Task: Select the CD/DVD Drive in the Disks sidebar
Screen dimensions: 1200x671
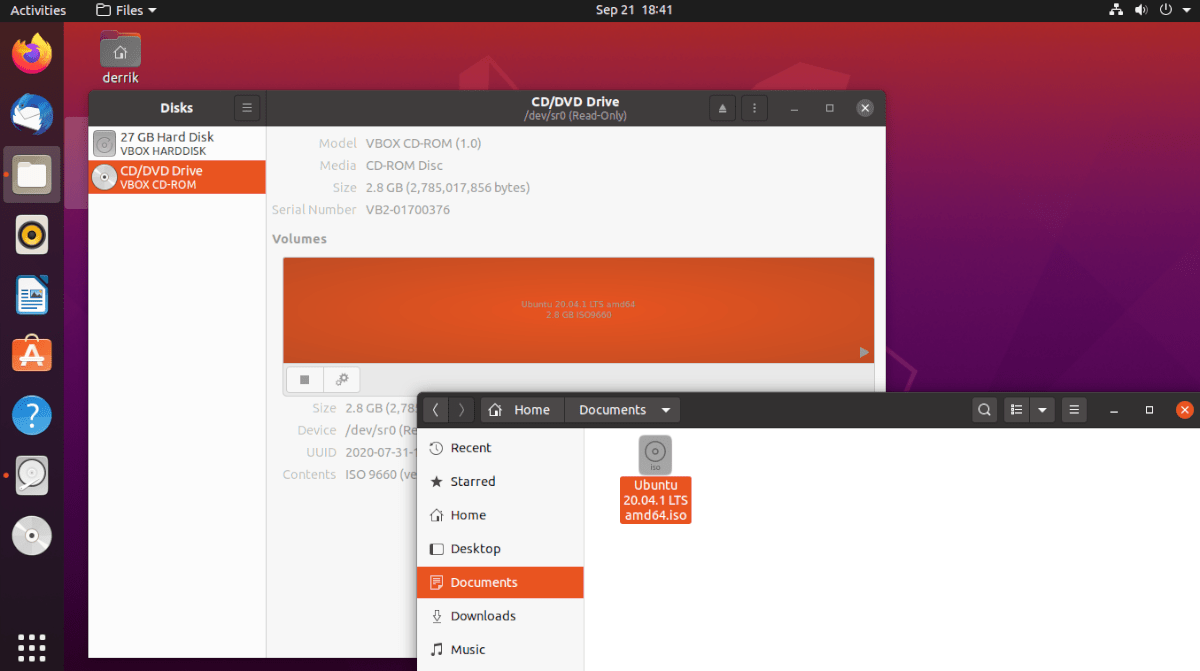Action: point(177,176)
